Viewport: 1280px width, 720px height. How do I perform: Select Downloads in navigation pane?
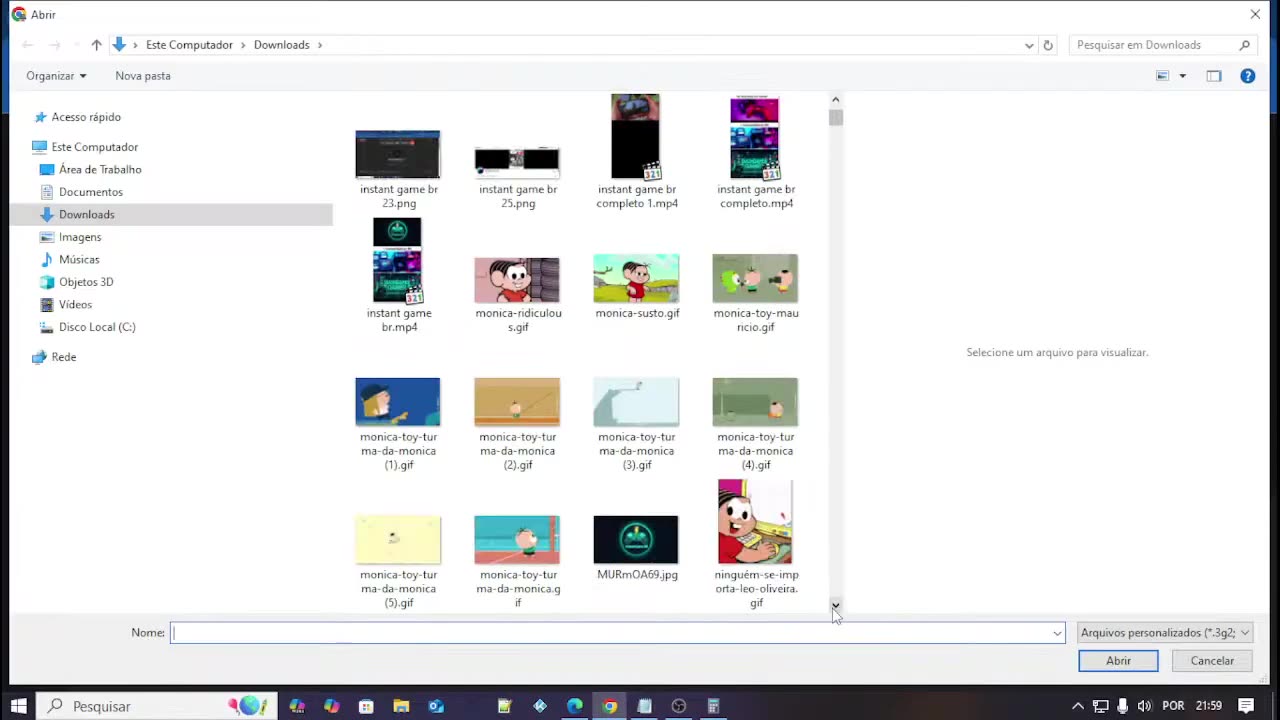coord(86,215)
